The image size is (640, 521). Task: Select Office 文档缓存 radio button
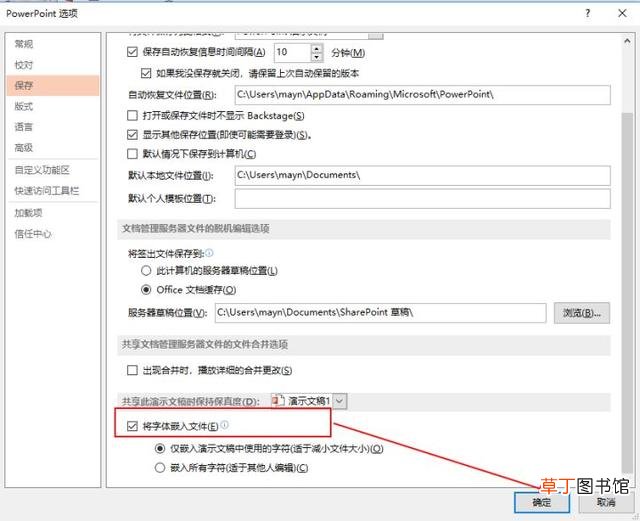coord(146,290)
